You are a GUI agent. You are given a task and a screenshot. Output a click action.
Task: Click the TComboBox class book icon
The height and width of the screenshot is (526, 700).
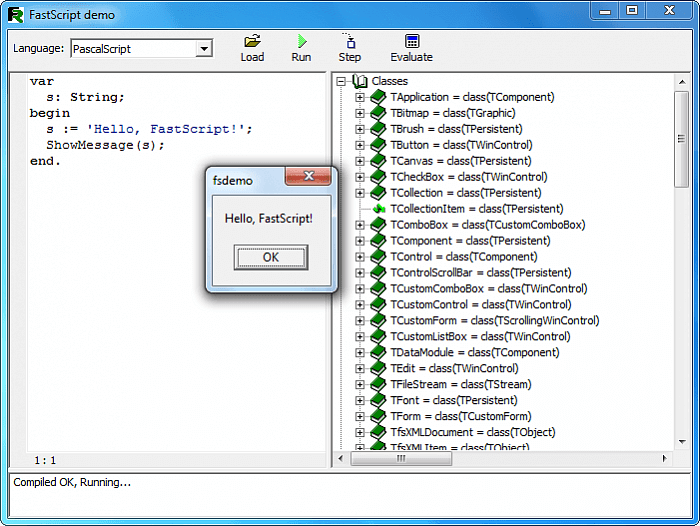378,225
